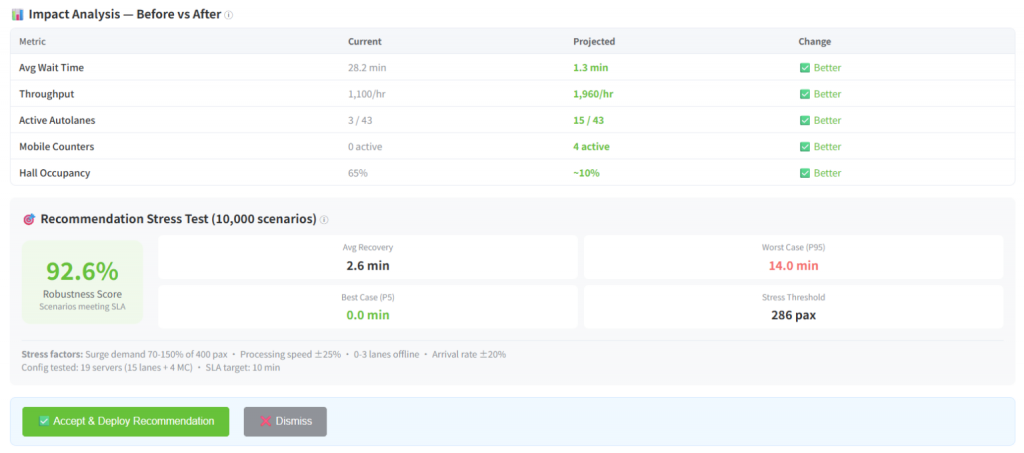1024x453 pixels.
Task: Click the Hall Occupancy Better checkmark
Action: pyautogui.click(x=804, y=173)
